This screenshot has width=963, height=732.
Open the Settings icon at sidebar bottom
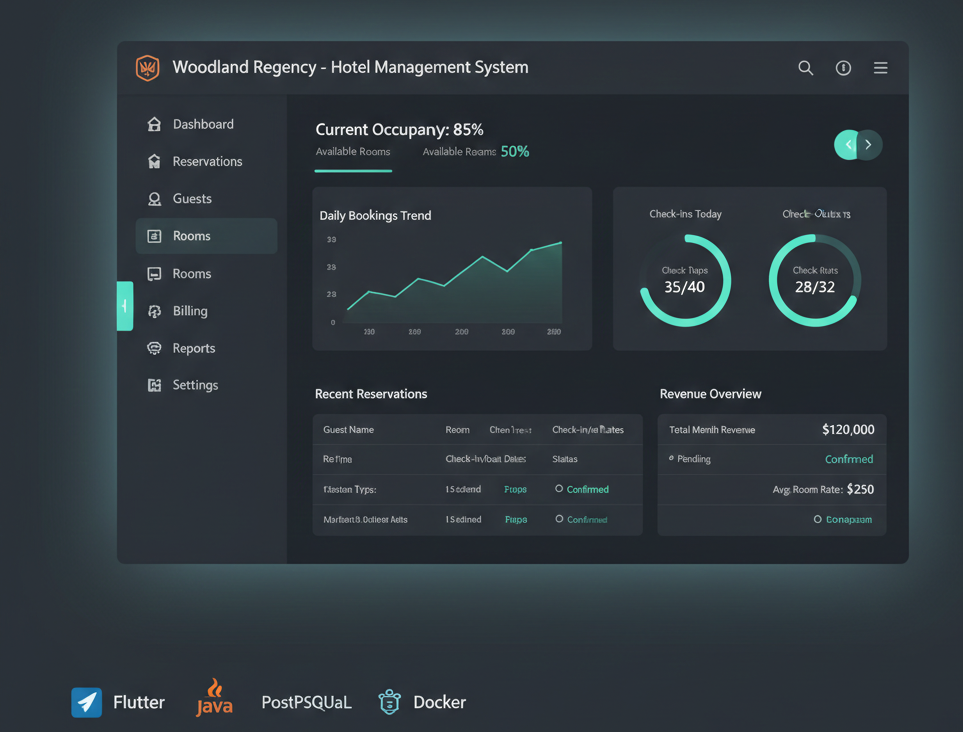click(x=156, y=385)
